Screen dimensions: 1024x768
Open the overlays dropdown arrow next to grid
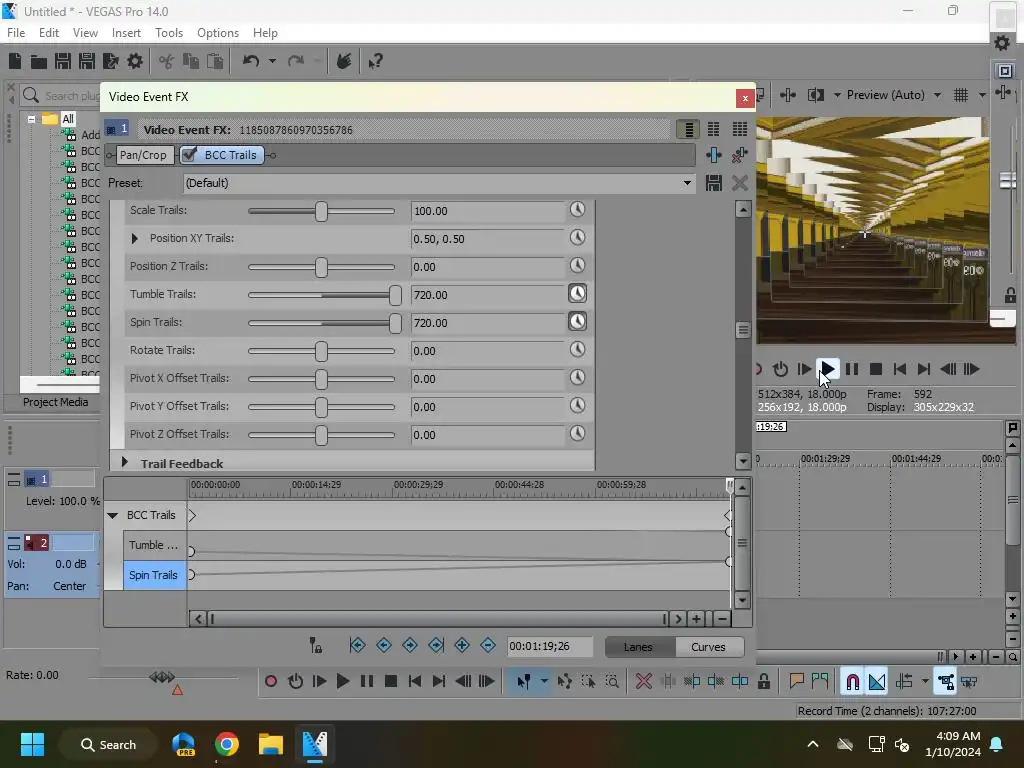pos(982,95)
